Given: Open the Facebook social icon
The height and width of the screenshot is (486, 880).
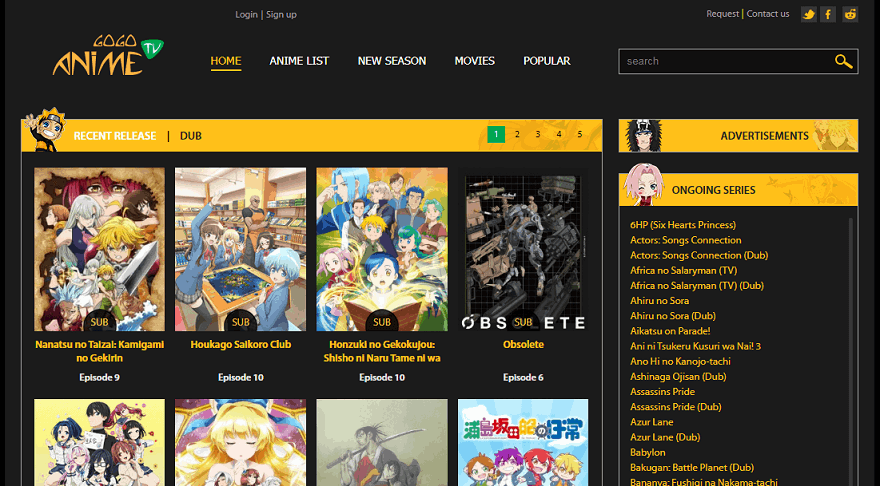Looking at the screenshot, I should pos(829,14).
